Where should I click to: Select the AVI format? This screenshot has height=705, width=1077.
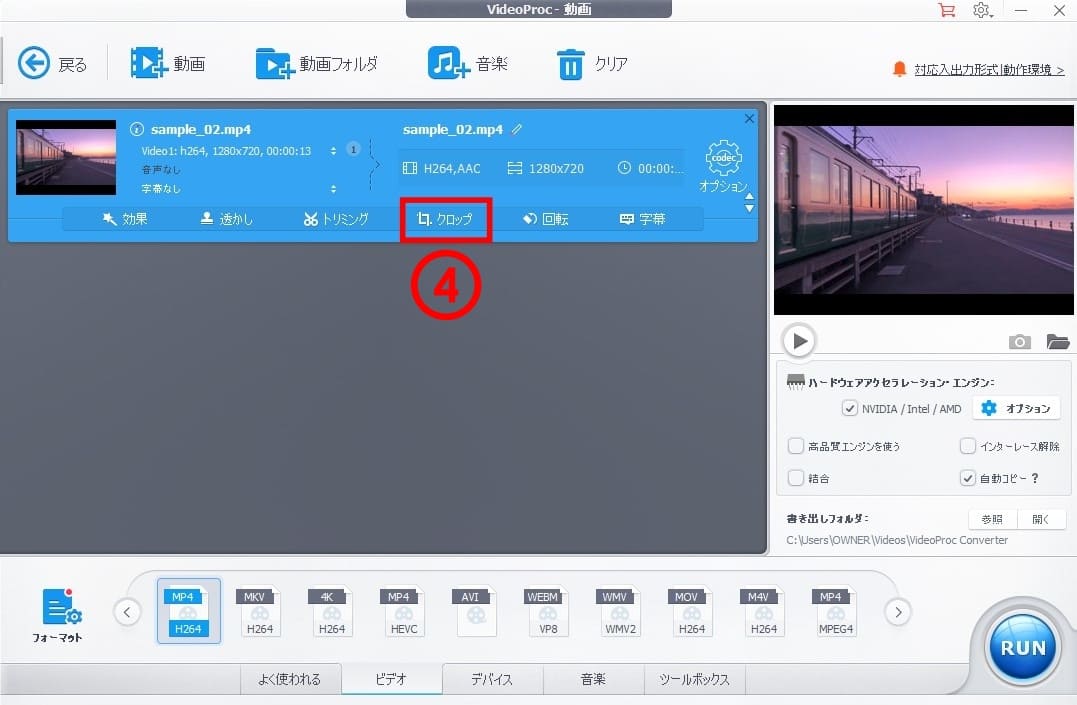point(475,611)
